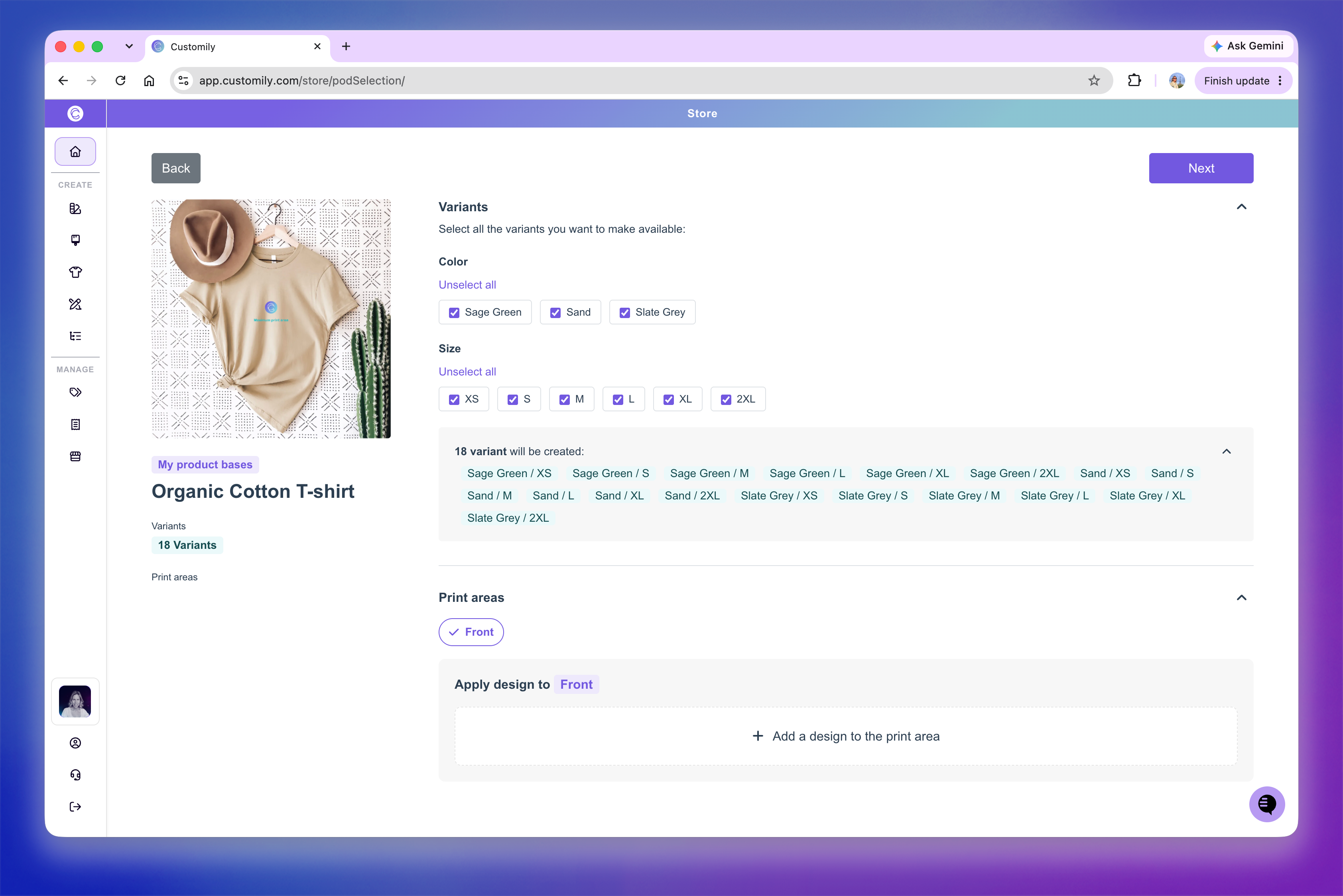Collapse the 18 variant list chevron

point(1226,452)
